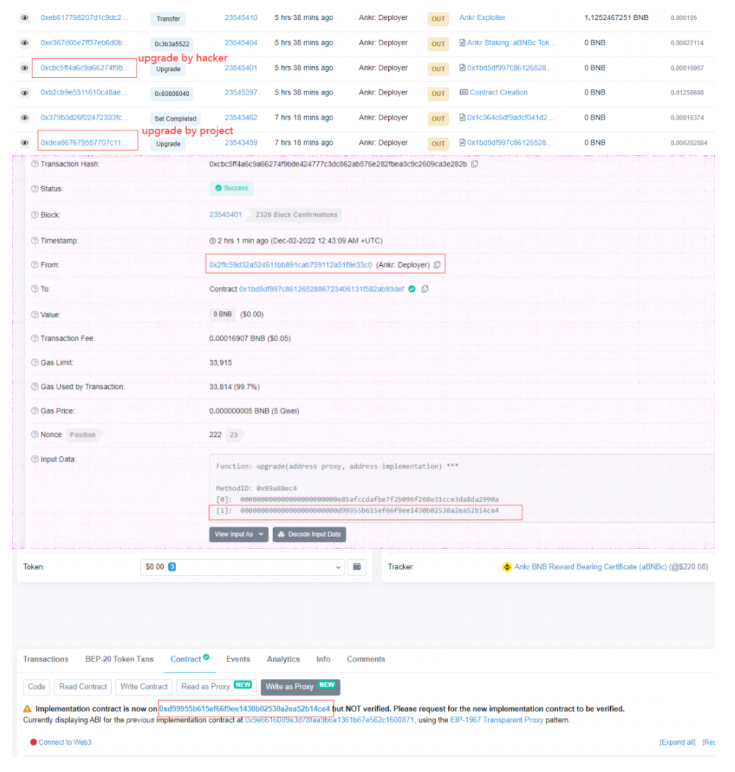Screen dimensions: 735x772
Task: Open the Ankr Staking: aBNBc Tok... link
Action: coord(511,42)
